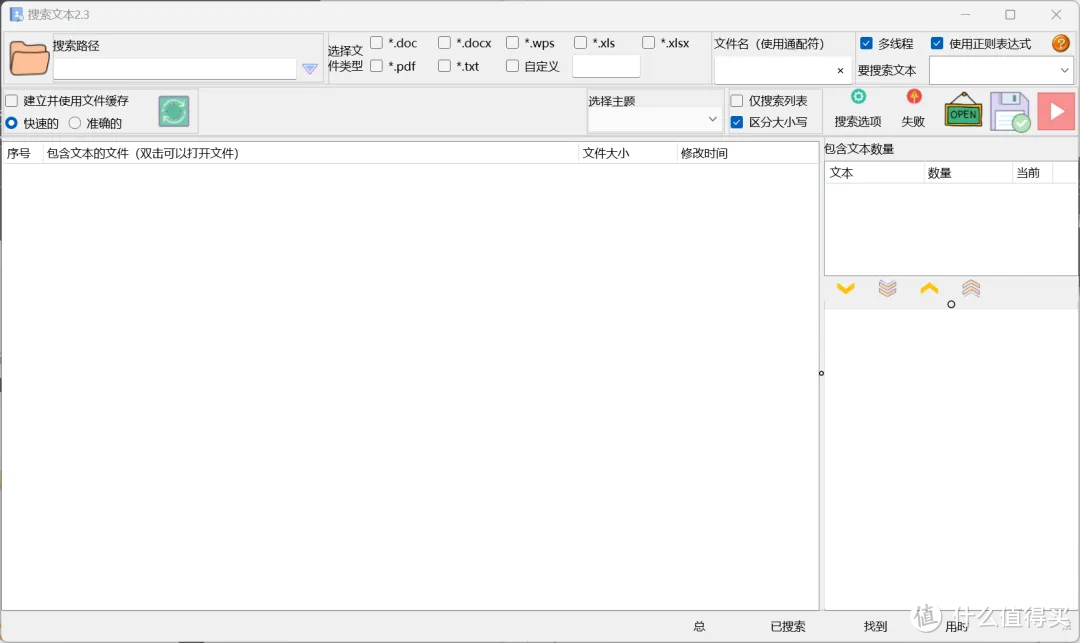Enable the *.txt file type checkbox
This screenshot has width=1080, height=643.
point(444,66)
